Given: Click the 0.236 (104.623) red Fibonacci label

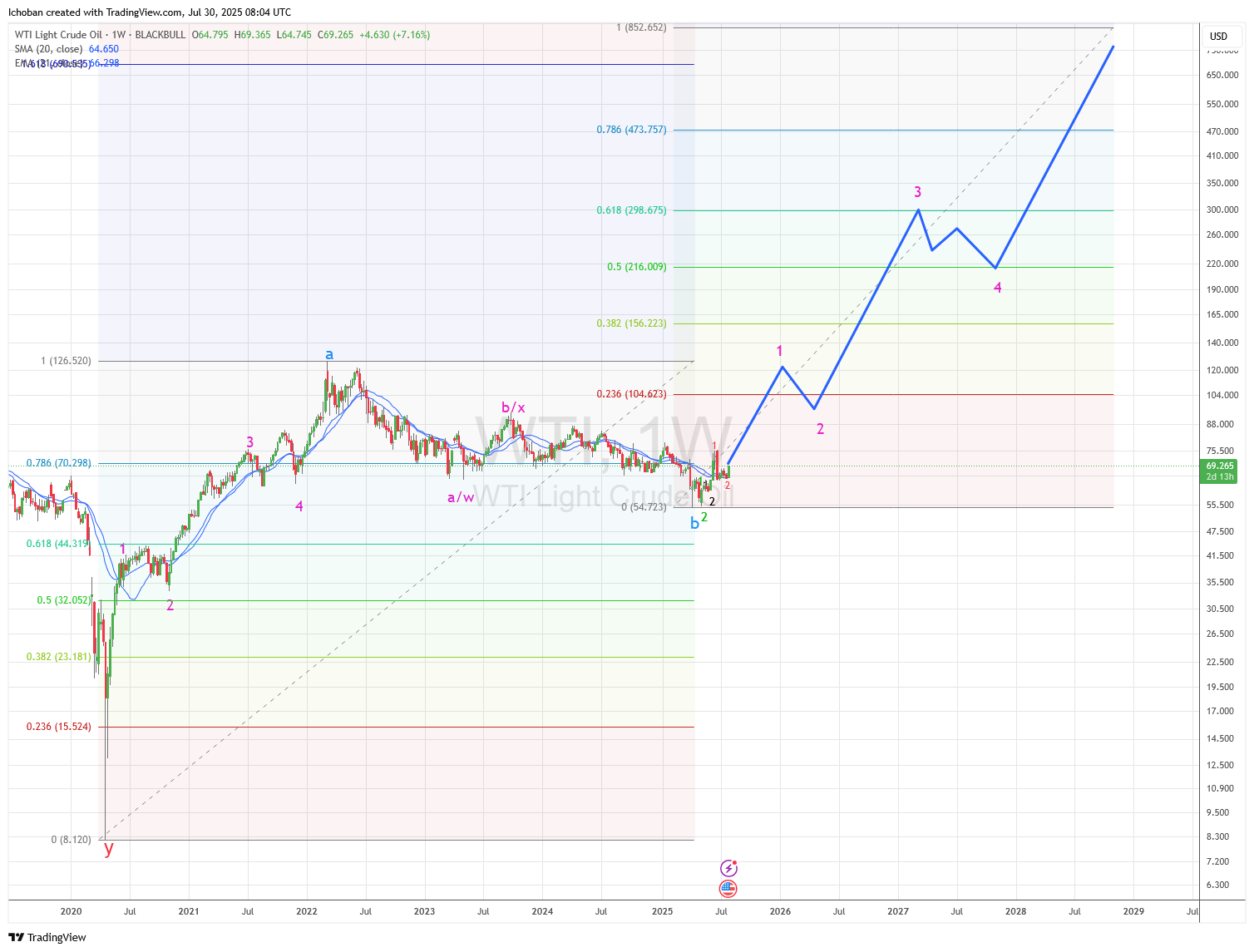Looking at the screenshot, I should point(631,394).
